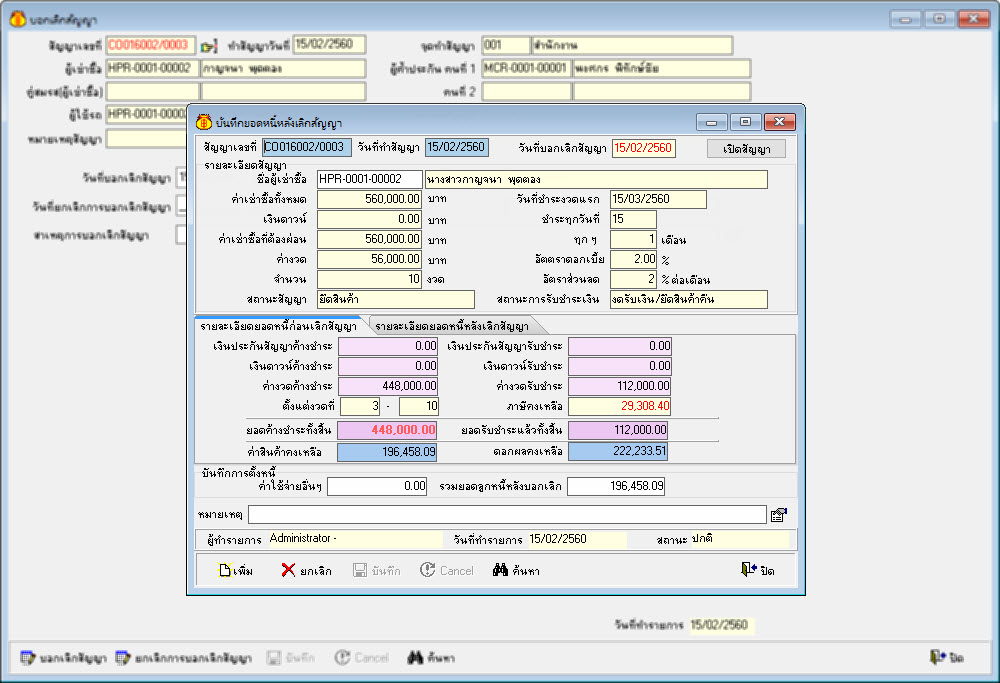Click the จำนวน งวด field showing 10

pyautogui.click(x=370, y=279)
